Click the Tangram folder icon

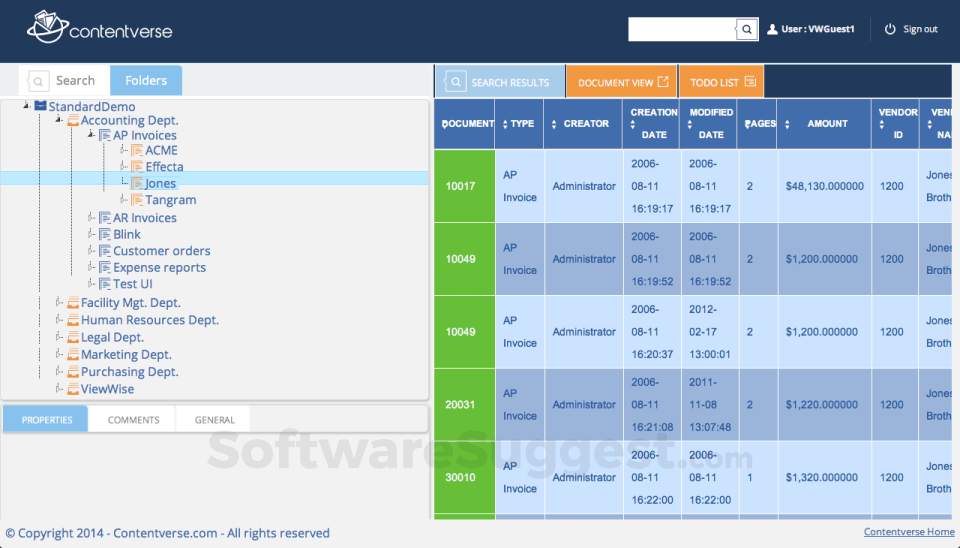[x=137, y=200]
